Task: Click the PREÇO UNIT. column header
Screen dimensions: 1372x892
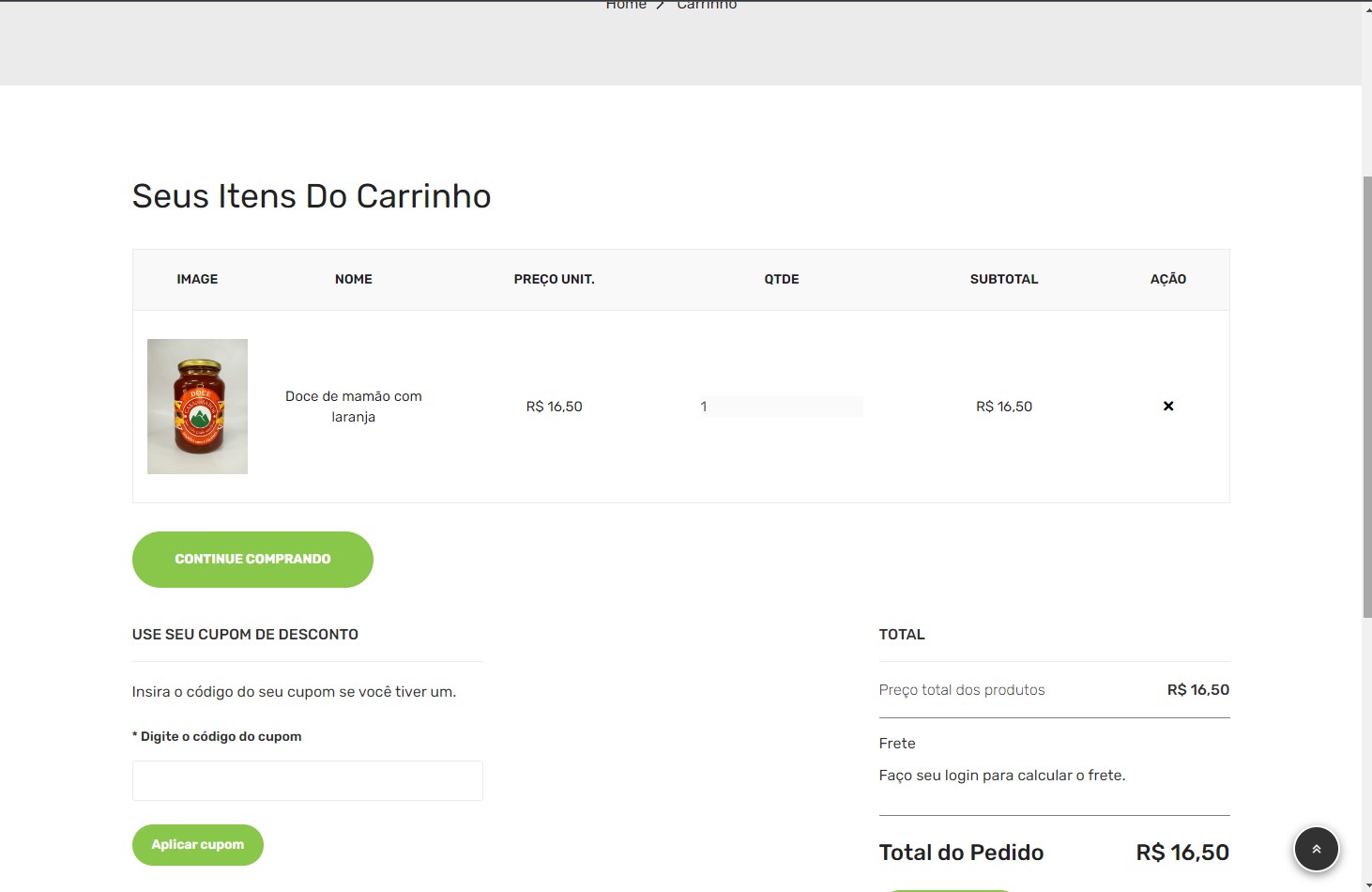Action: (x=554, y=280)
